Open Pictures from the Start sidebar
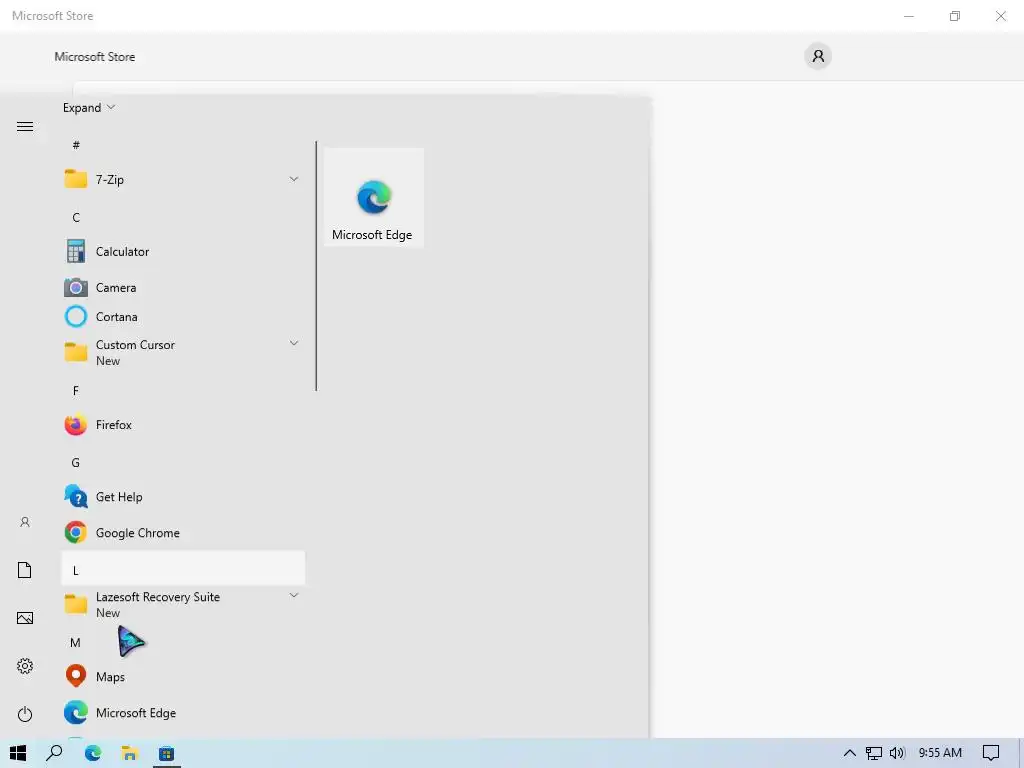Screen dimensions: 1024x768 (x=25, y=618)
